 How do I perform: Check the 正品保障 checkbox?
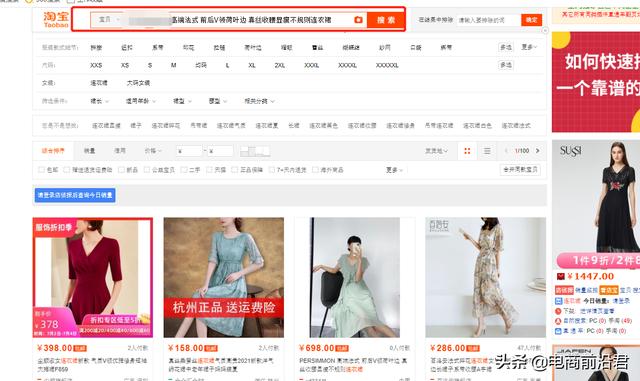234,170
